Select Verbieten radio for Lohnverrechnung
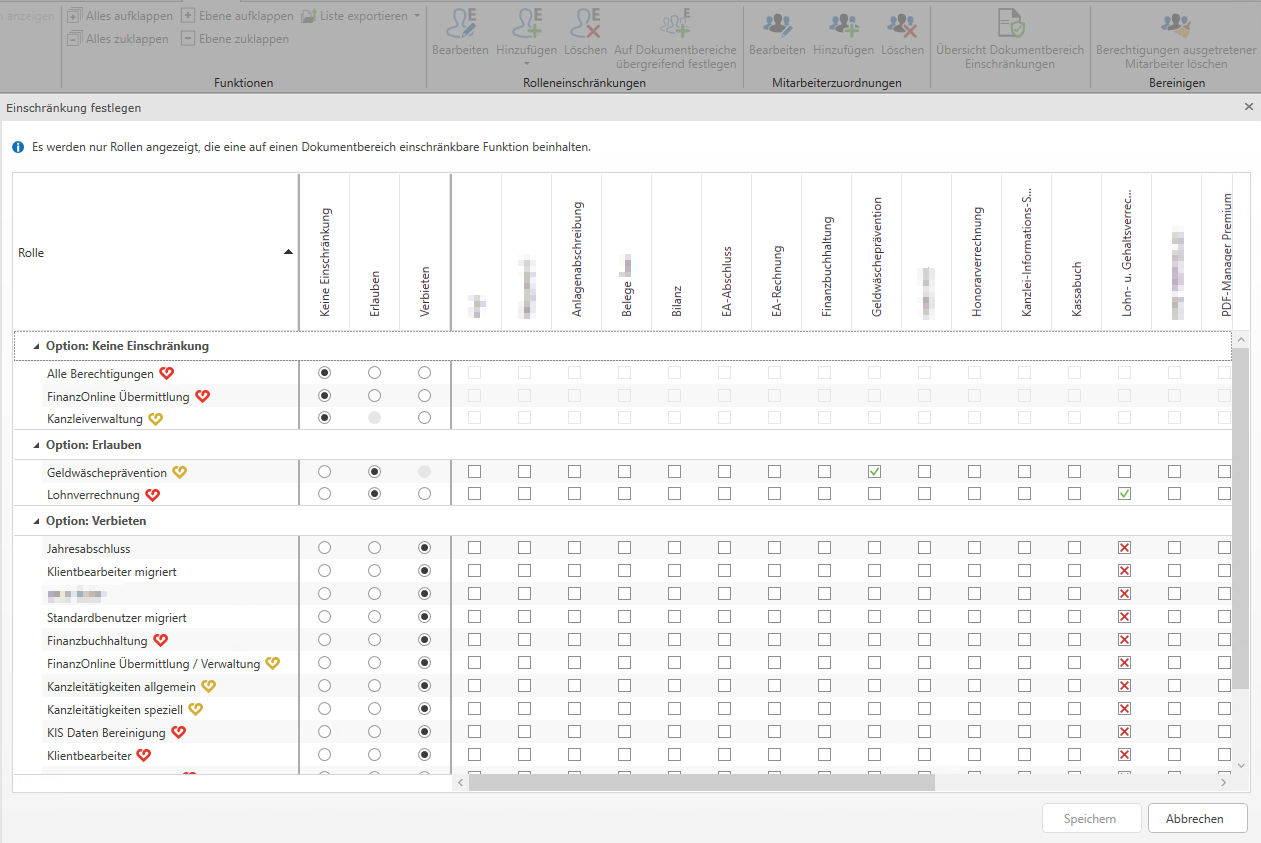 (424, 494)
